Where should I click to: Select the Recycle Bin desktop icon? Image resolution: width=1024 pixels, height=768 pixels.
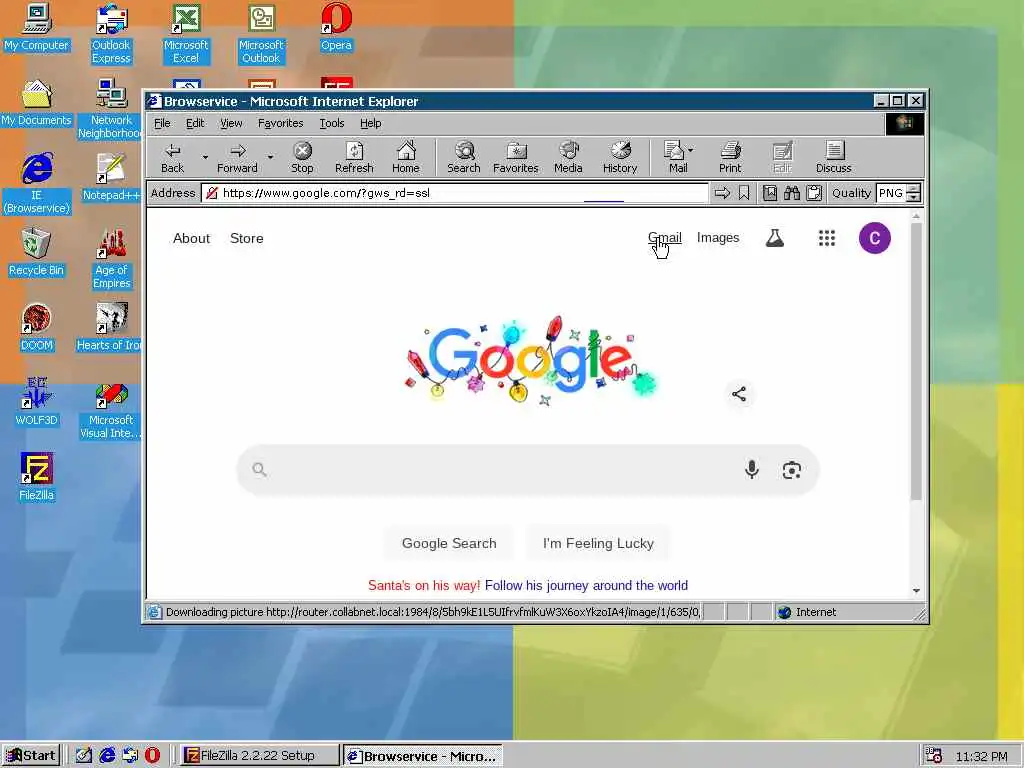click(36, 252)
